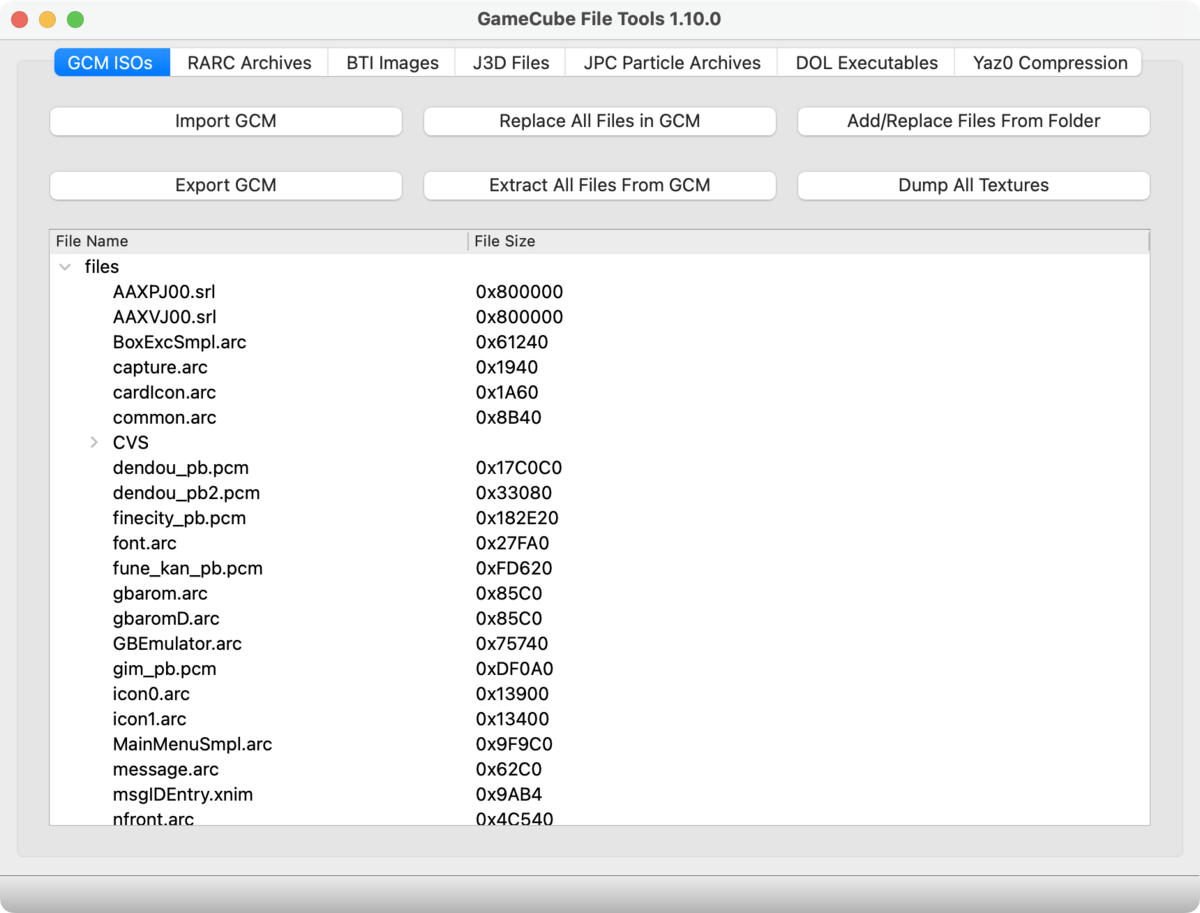Close the GameCube File Tools window

[20, 19]
